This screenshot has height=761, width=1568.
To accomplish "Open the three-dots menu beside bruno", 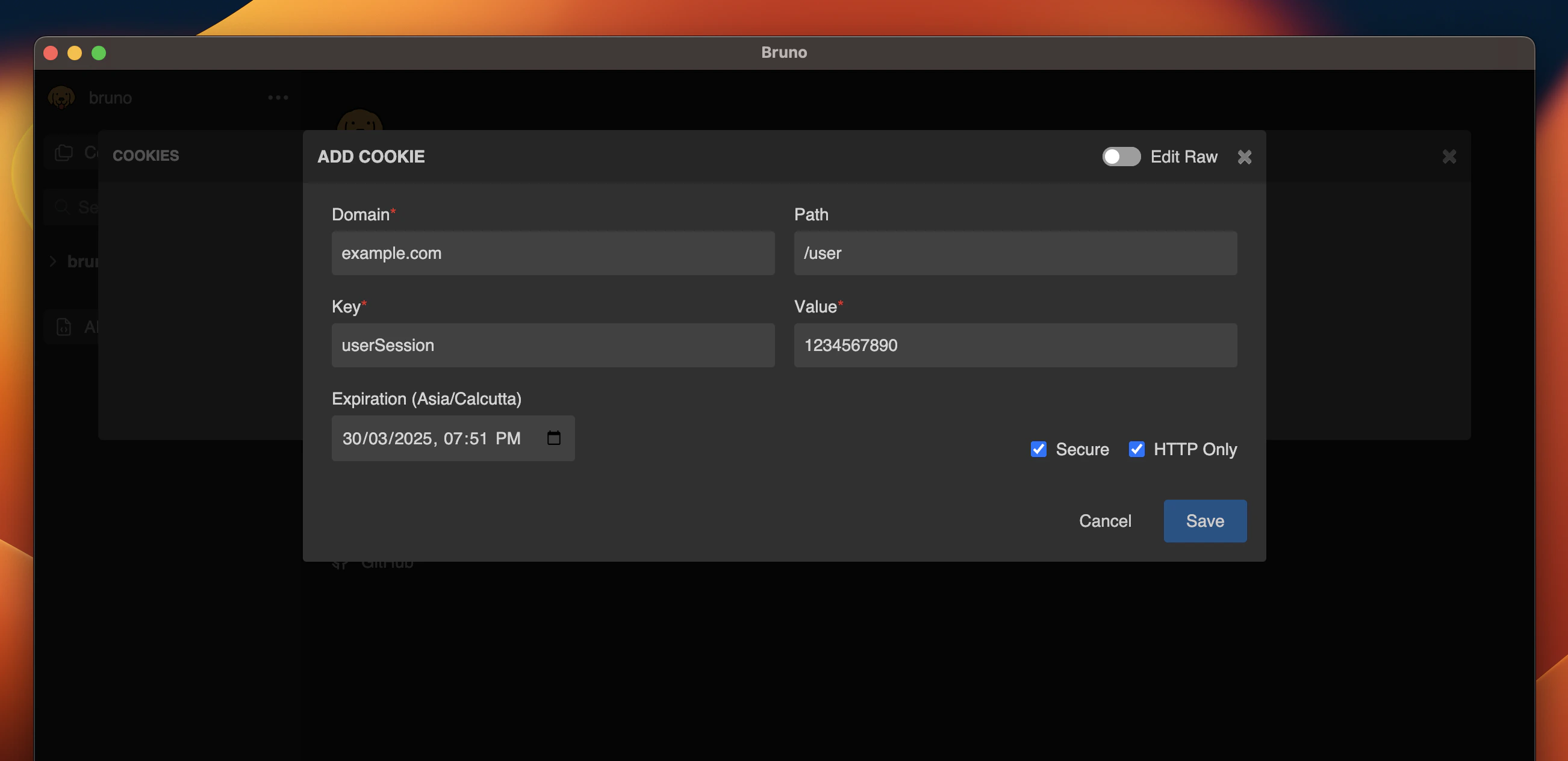I will 278,98.
